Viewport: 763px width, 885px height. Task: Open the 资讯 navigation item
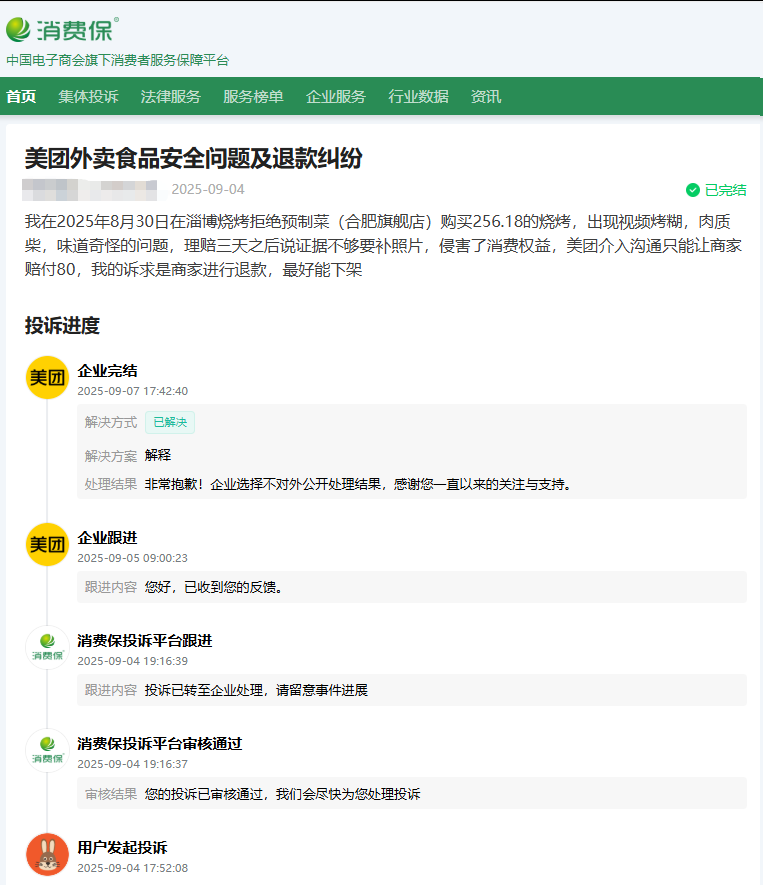486,97
